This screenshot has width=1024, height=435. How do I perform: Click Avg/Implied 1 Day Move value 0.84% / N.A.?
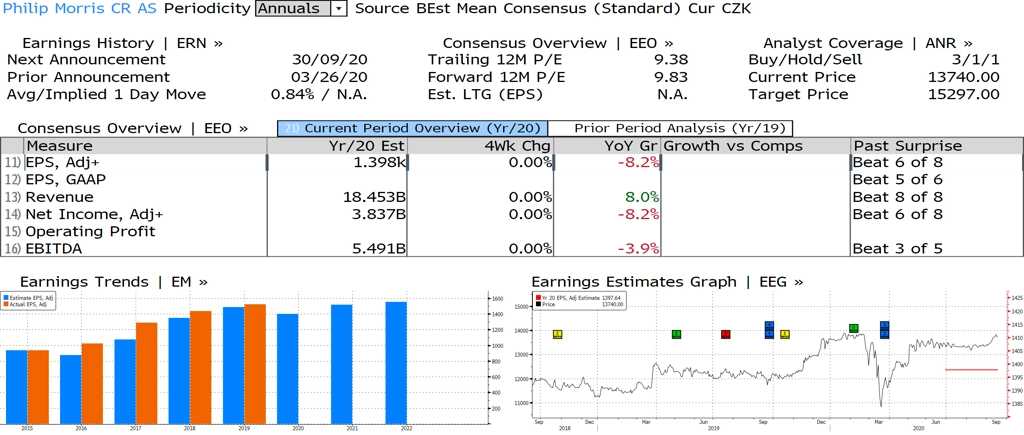pos(319,94)
